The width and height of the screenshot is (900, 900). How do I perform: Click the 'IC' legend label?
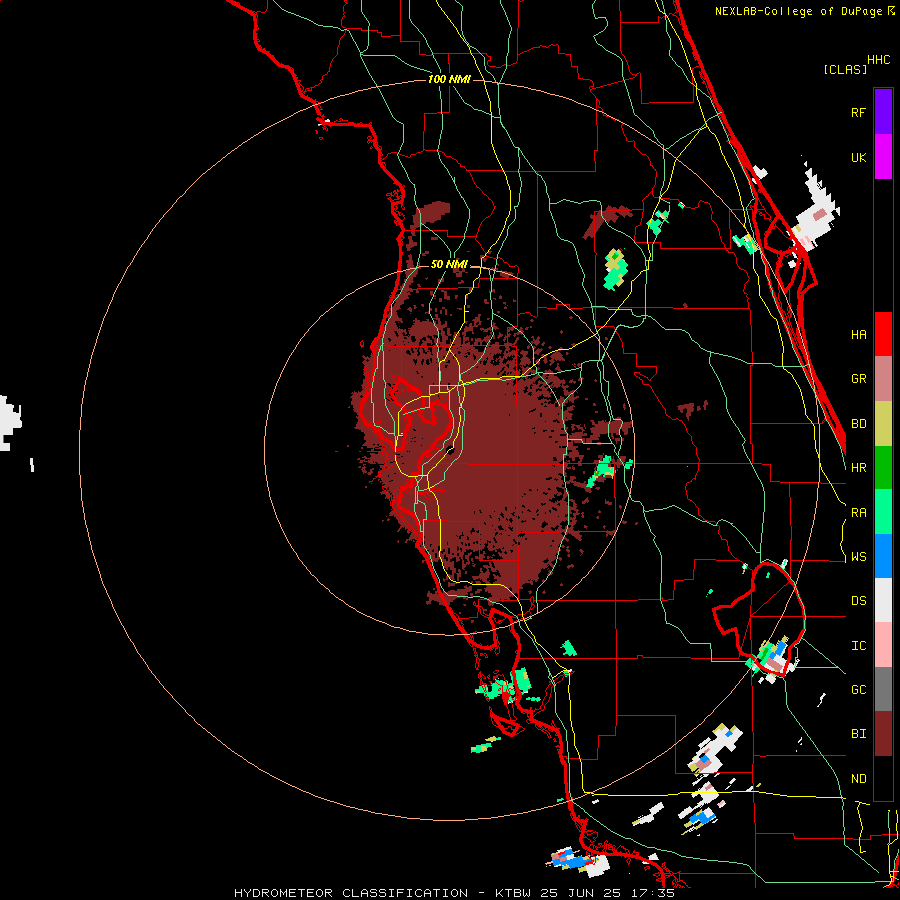(x=858, y=646)
